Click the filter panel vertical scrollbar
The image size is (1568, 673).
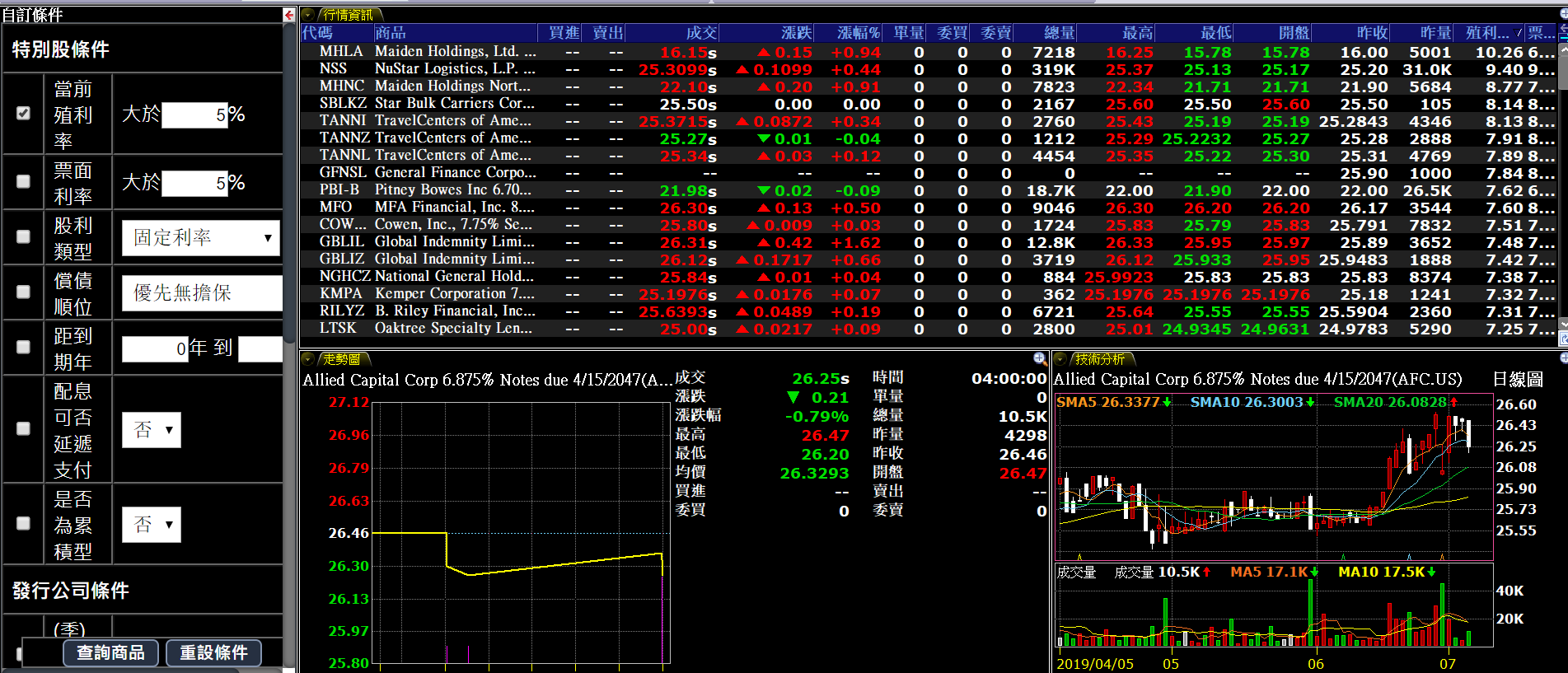point(289,247)
